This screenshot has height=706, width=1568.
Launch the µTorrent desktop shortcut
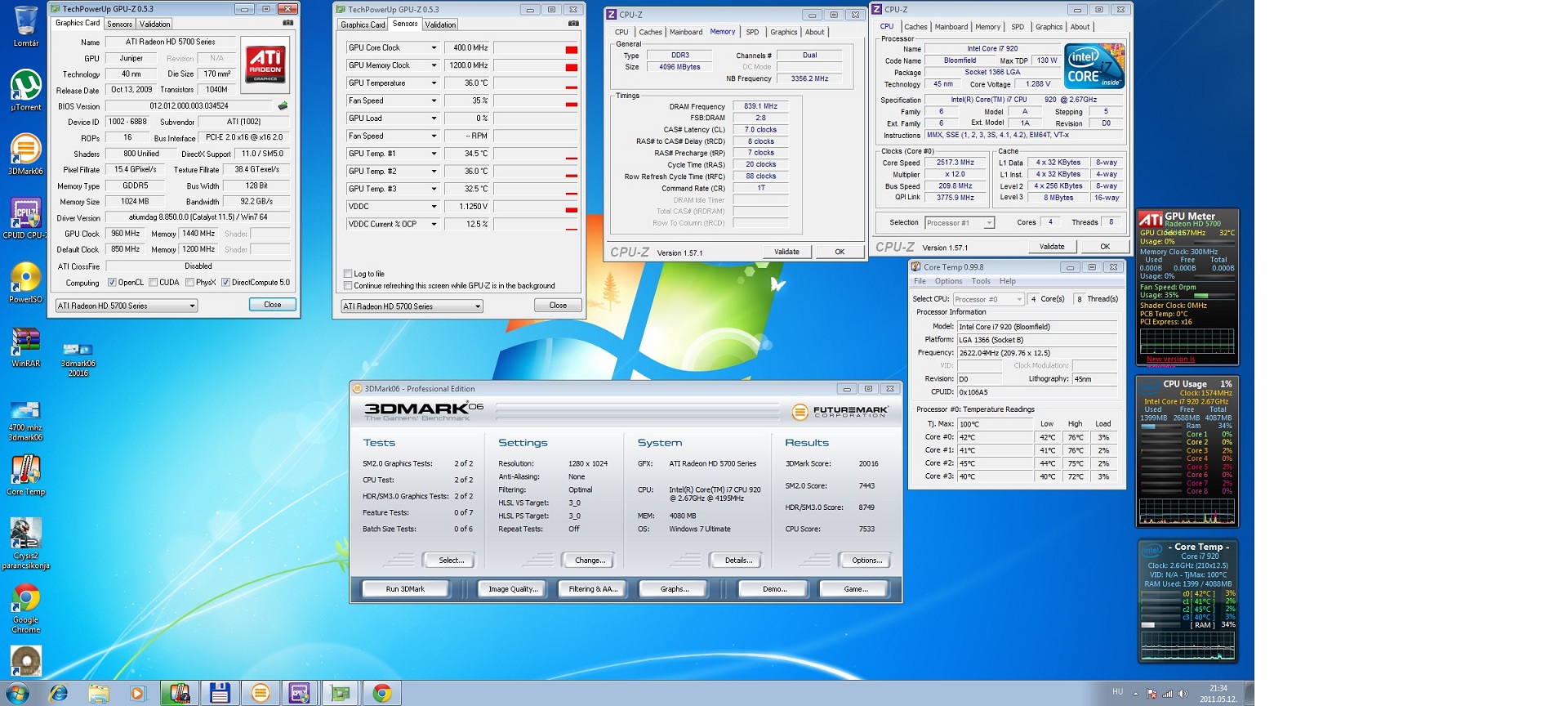(x=26, y=91)
